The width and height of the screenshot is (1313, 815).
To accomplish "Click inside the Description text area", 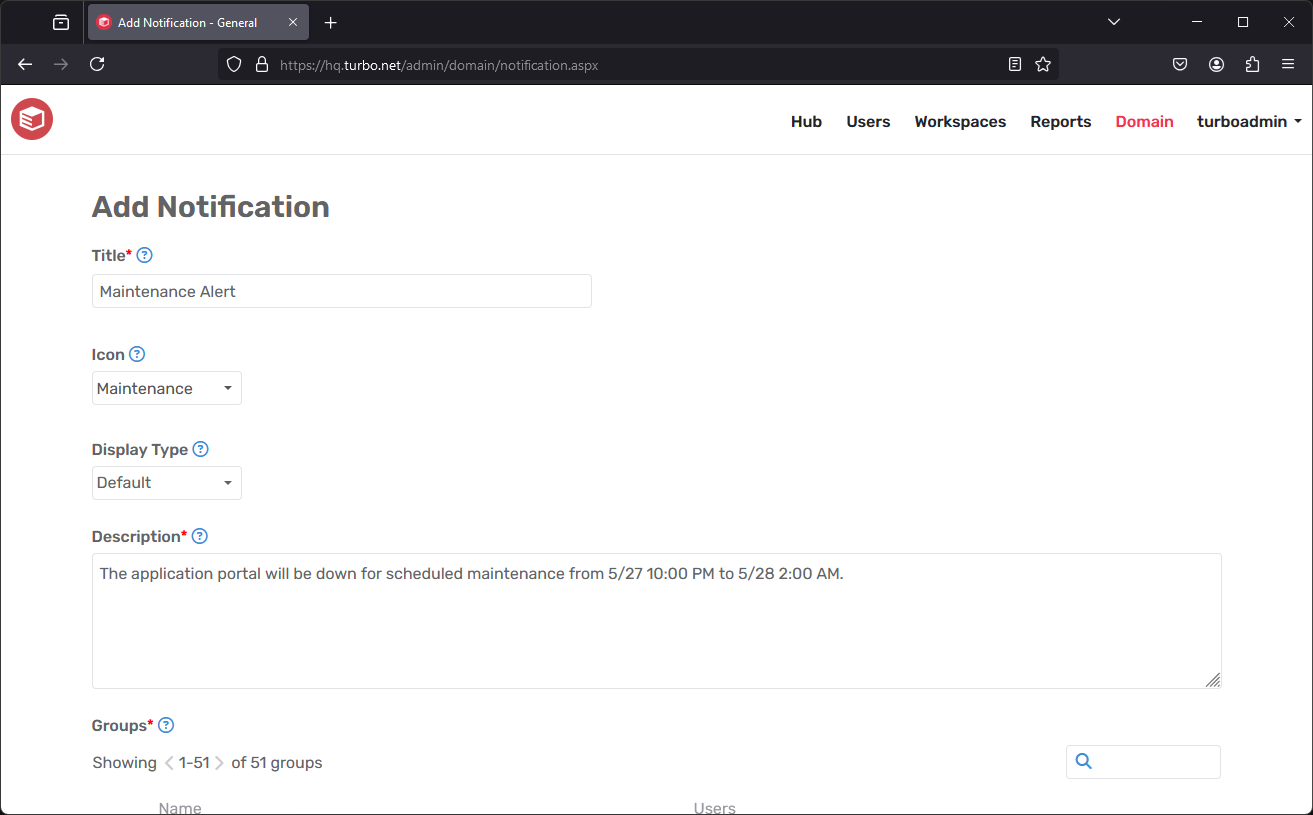I will pos(655,620).
